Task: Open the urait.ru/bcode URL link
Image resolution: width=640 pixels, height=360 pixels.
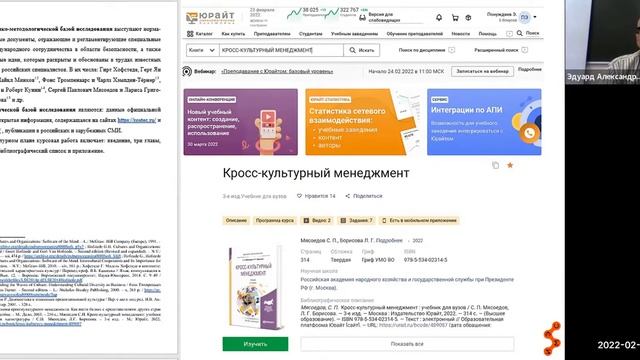Action: click(x=413, y=325)
